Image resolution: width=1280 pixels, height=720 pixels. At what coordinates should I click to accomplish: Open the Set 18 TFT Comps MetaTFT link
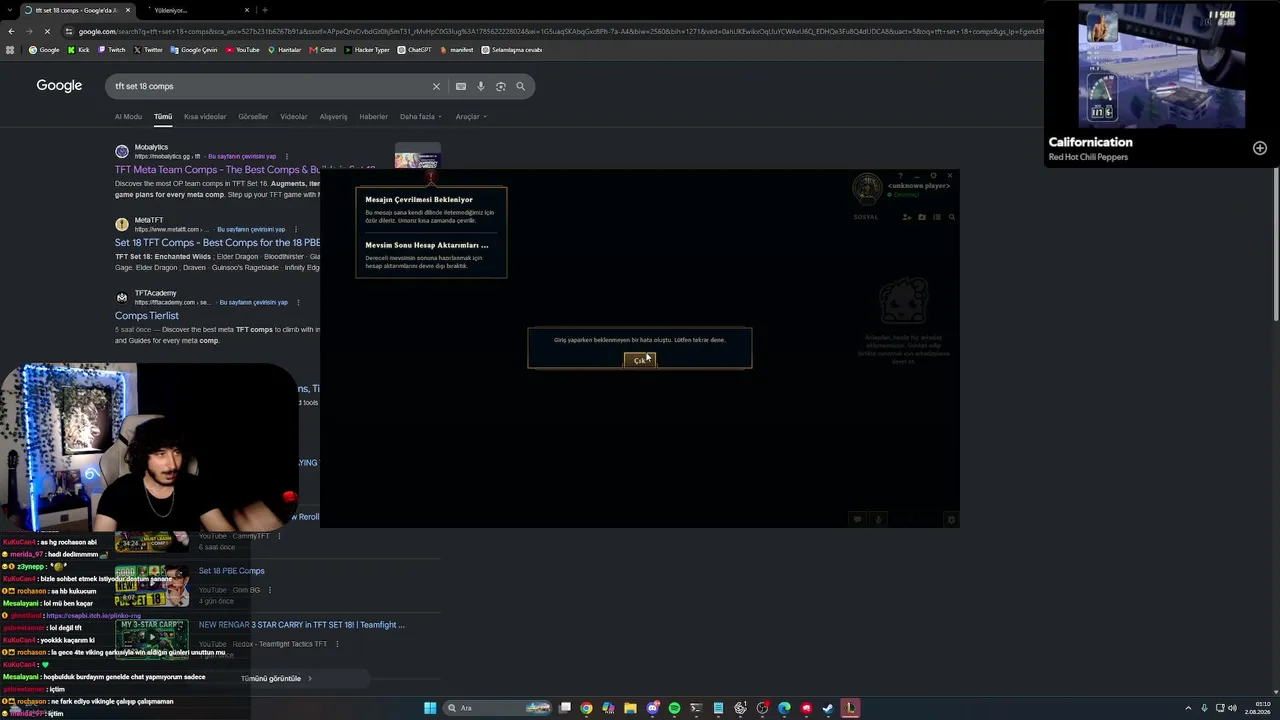(217, 243)
